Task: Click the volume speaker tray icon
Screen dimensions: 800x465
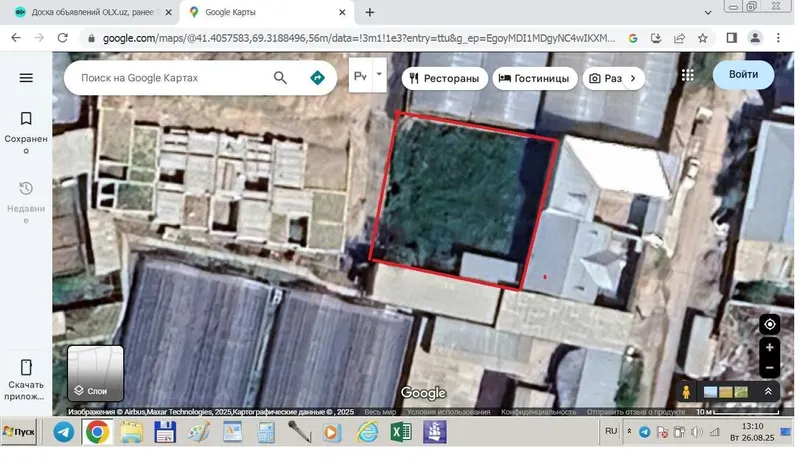Action: (696, 432)
